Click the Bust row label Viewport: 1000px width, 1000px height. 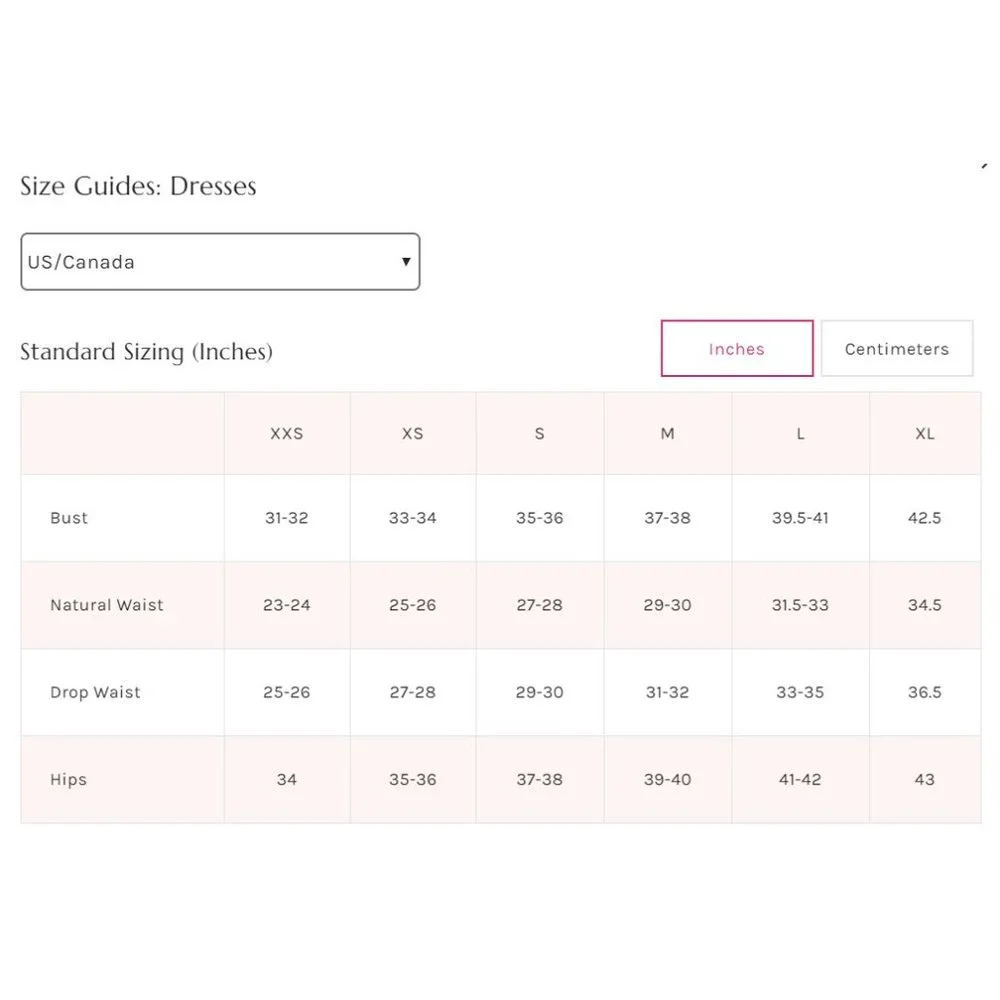[x=68, y=518]
